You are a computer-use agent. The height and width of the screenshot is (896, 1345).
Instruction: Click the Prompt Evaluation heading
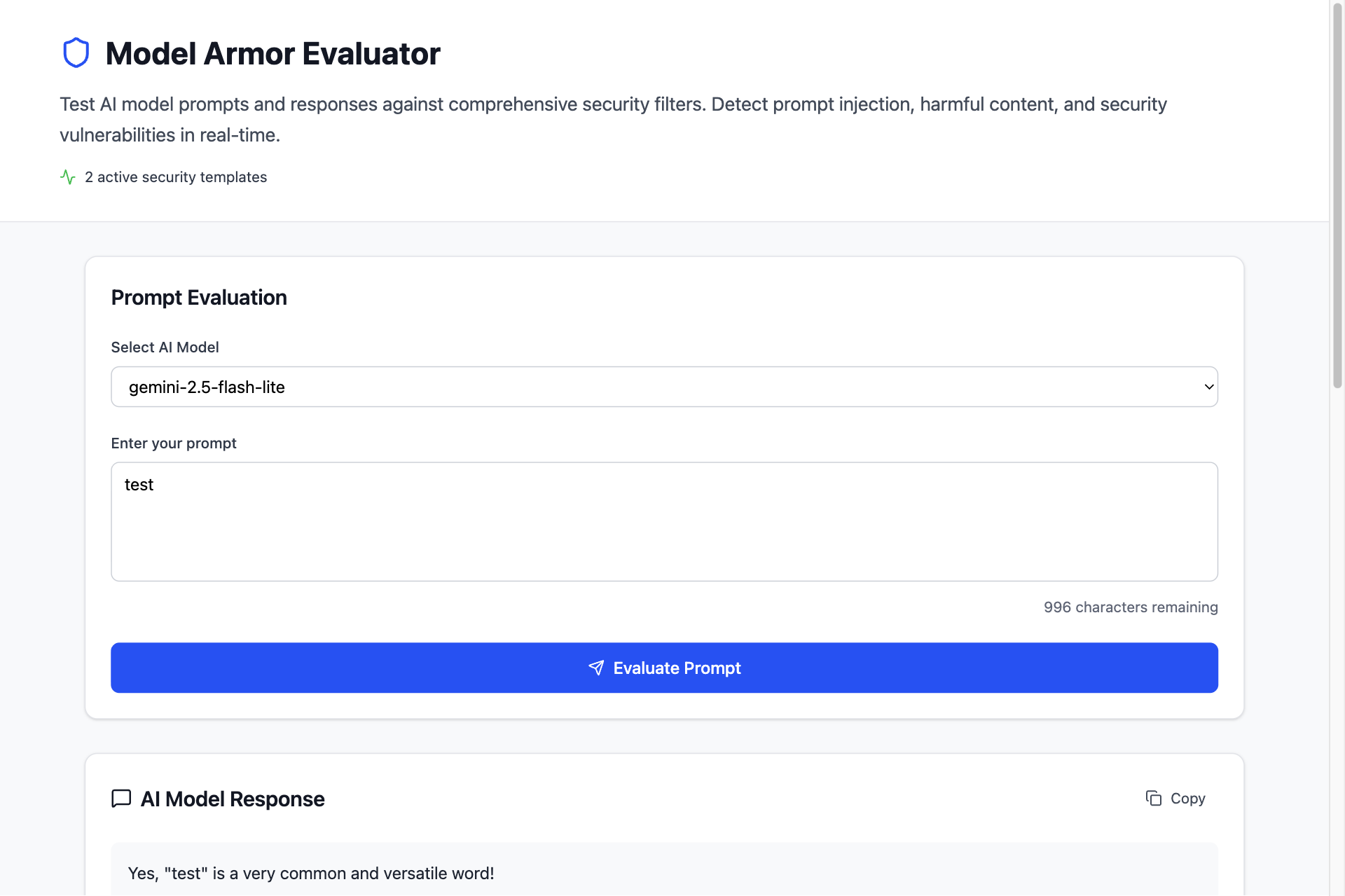pos(199,298)
